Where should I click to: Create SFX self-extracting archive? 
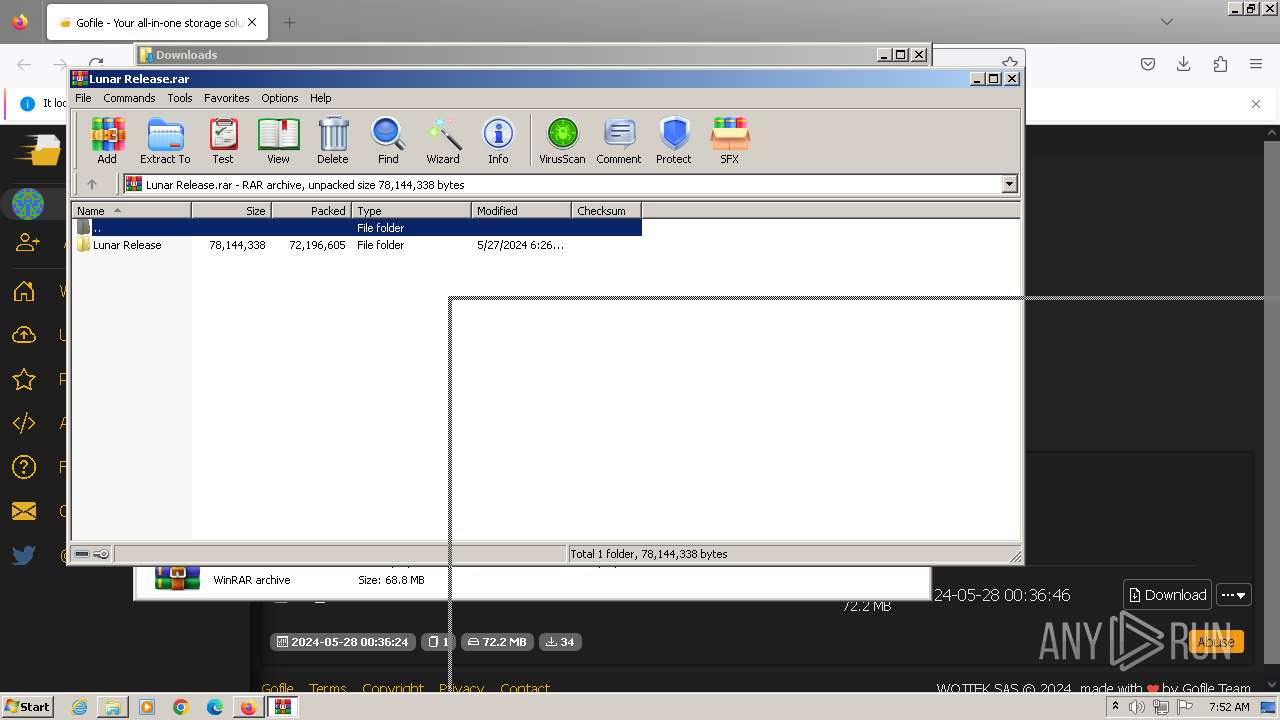tap(730, 141)
